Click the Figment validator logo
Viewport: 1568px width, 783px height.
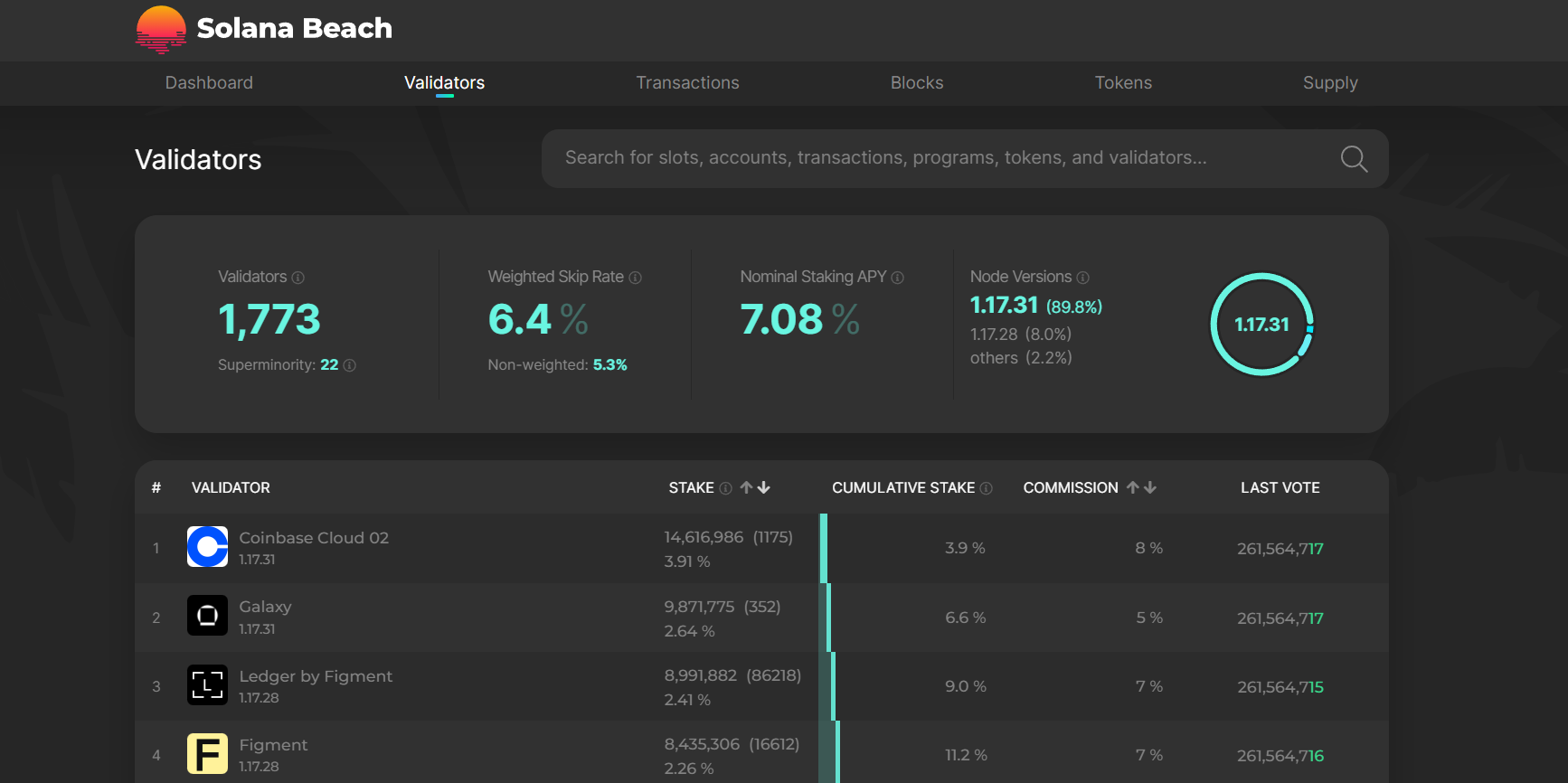[207, 754]
